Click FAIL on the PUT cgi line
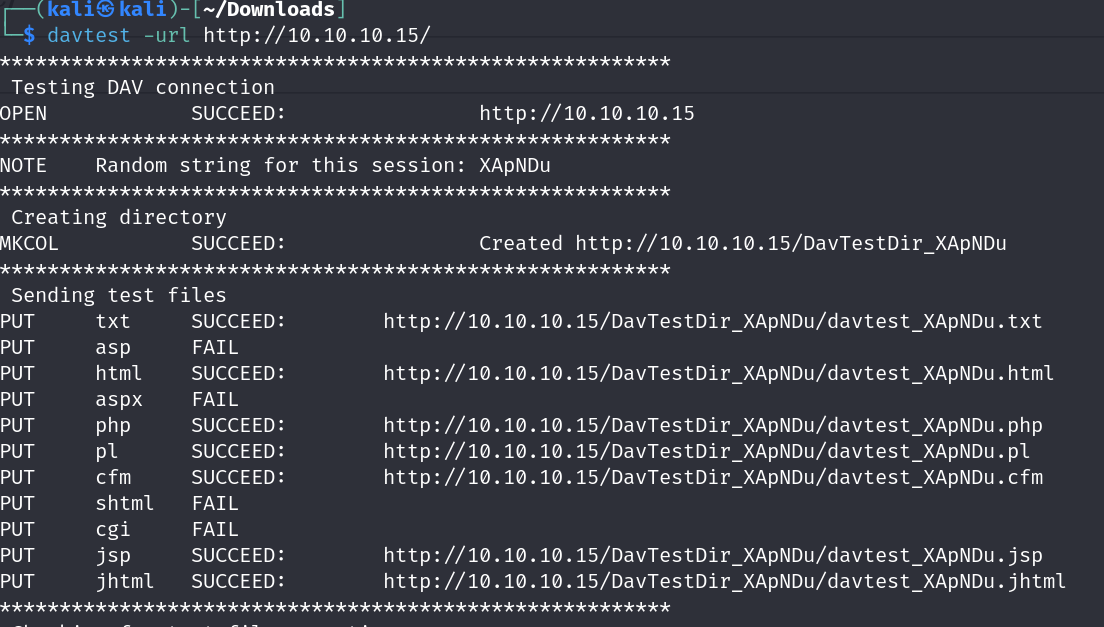Viewport: 1104px width, 627px height. [215, 529]
